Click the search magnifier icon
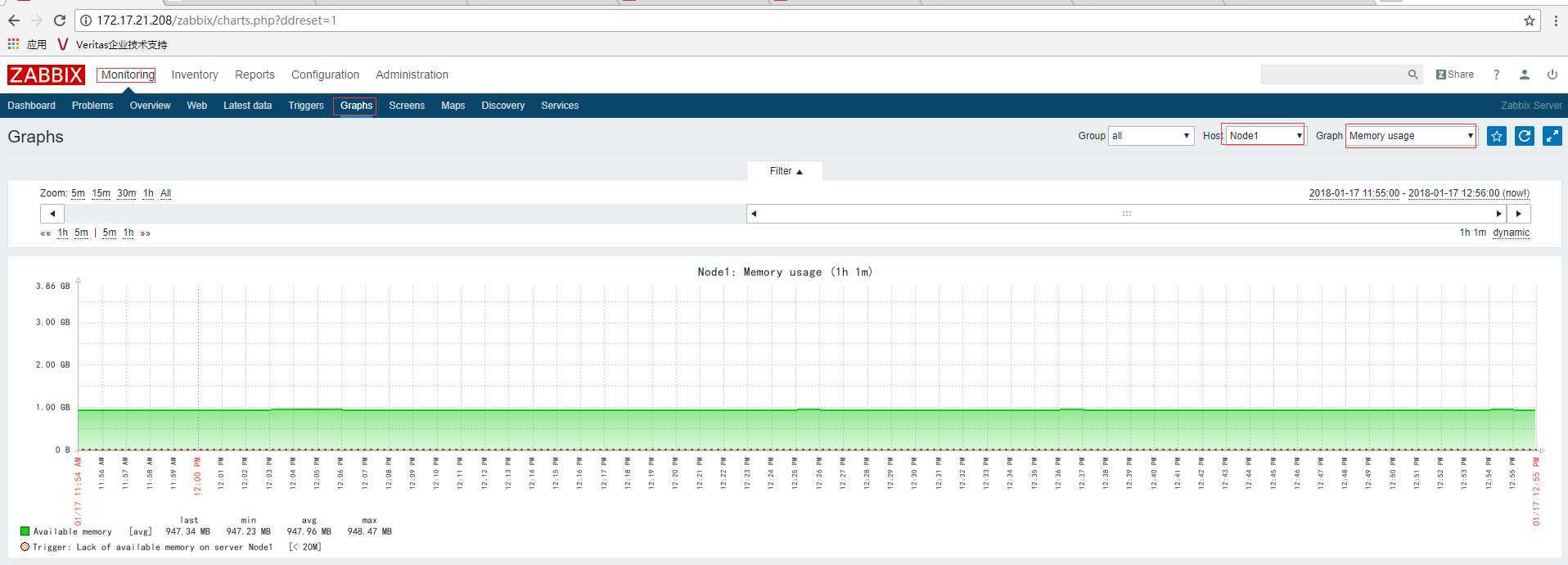This screenshot has width=1568, height=565. [x=1413, y=75]
